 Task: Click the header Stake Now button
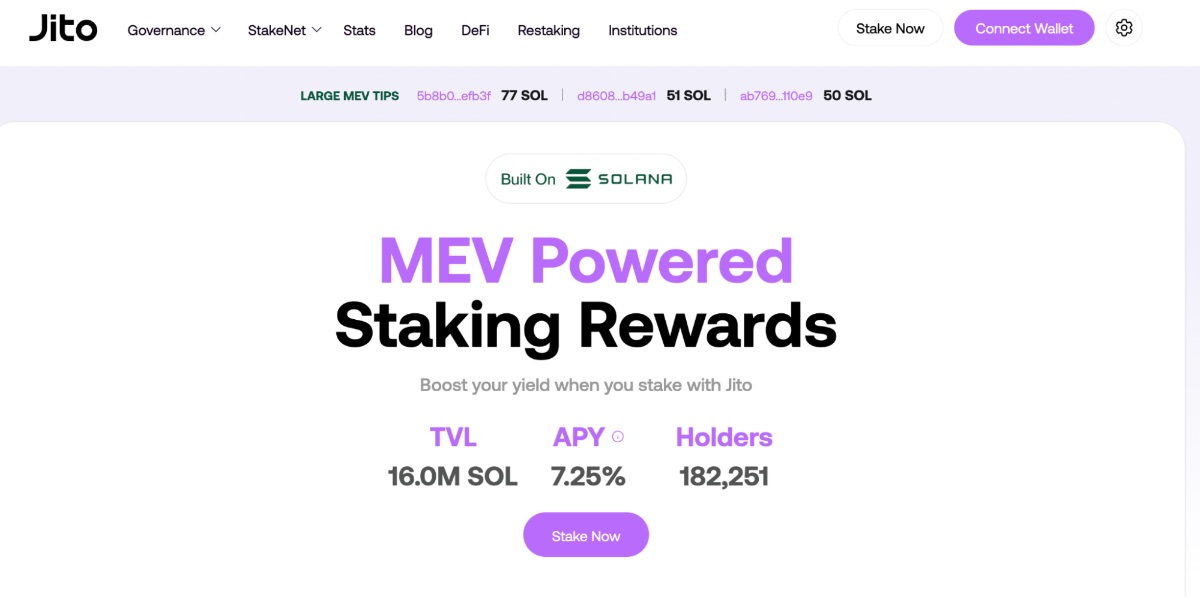click(x=890, y=28)
